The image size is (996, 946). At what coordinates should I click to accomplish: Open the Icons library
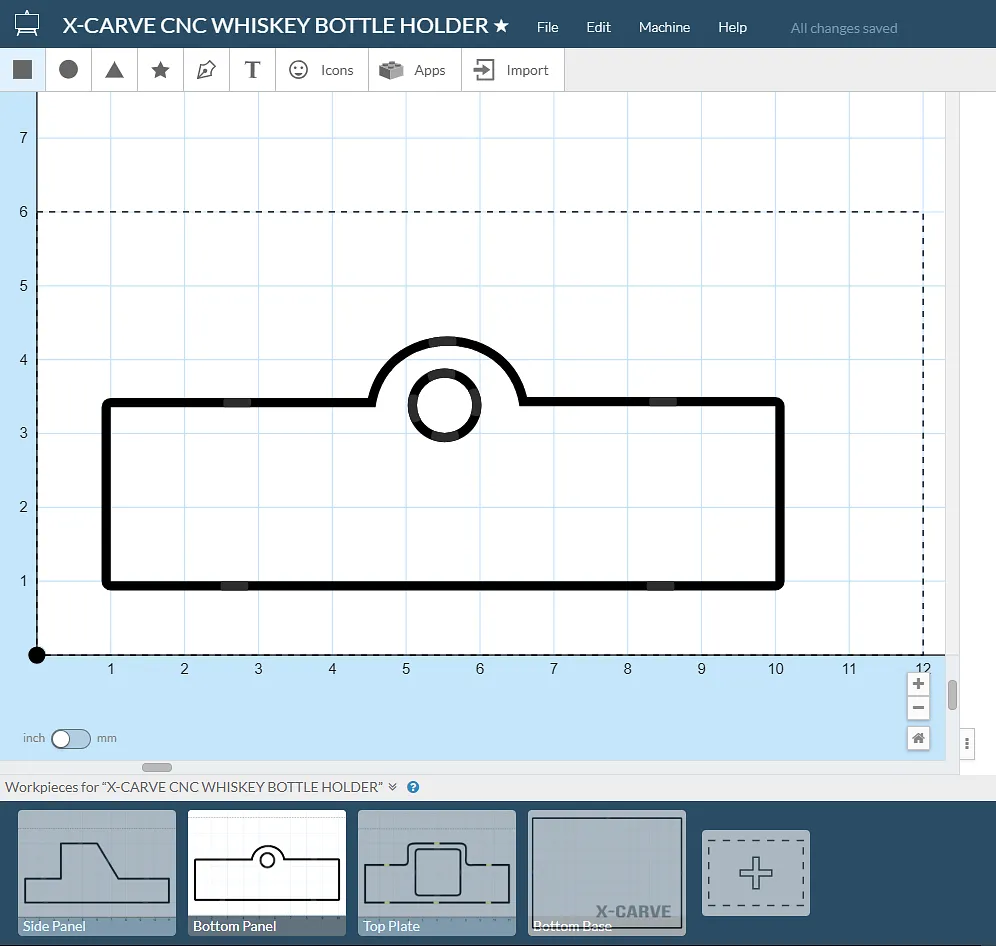point(321,70)
